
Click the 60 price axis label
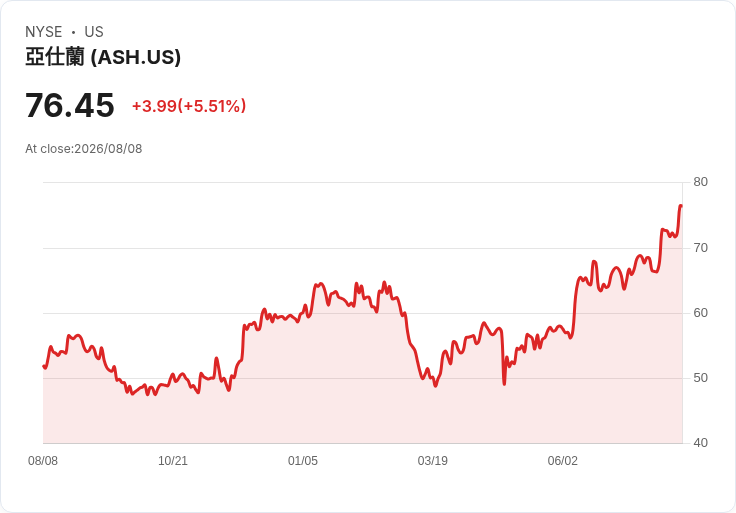(x=700, y=313)
